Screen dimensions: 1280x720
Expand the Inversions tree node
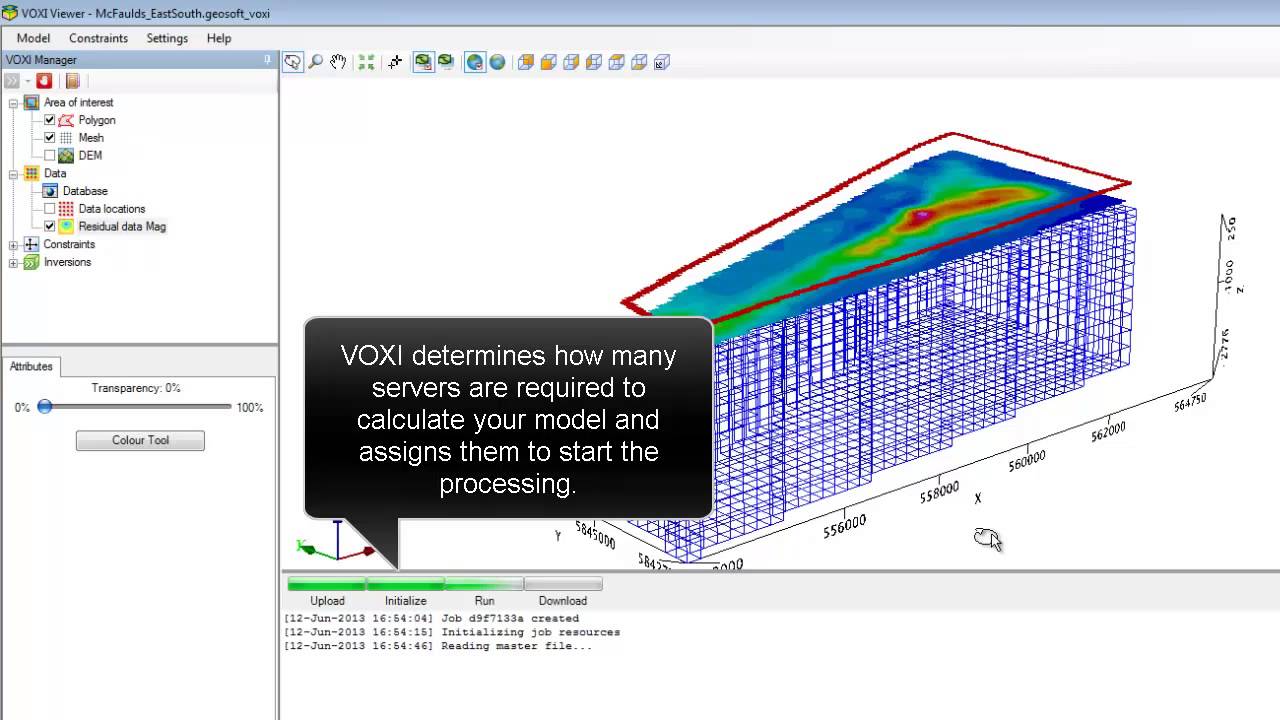[14, 262]
